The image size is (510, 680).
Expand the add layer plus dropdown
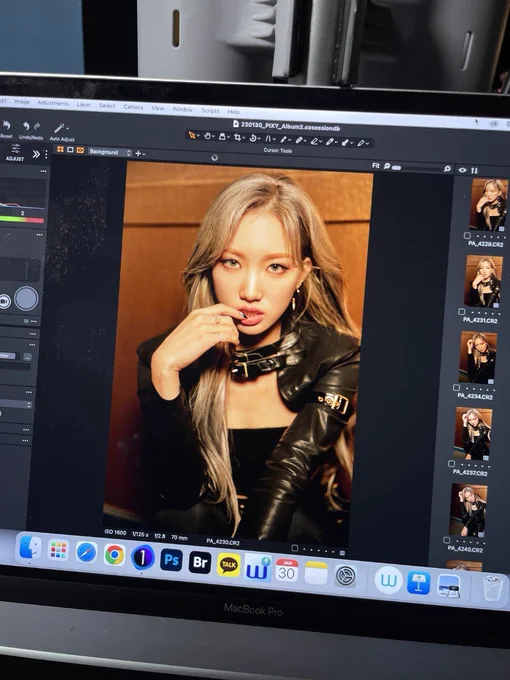(140, 154)
